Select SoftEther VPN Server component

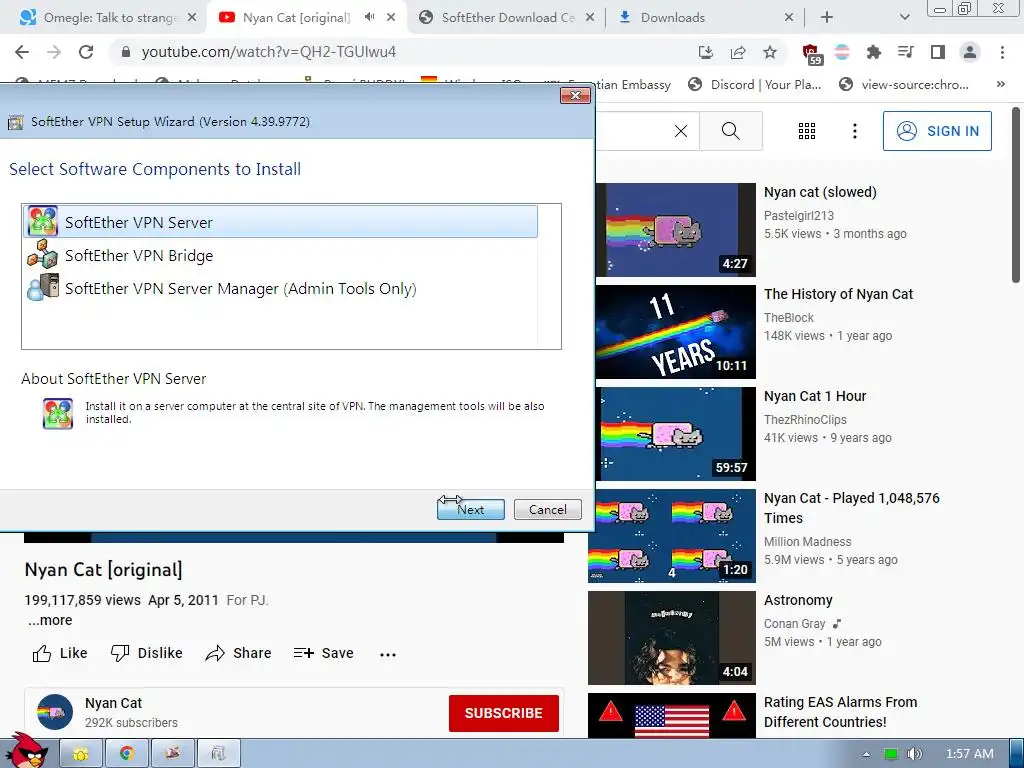281,222
